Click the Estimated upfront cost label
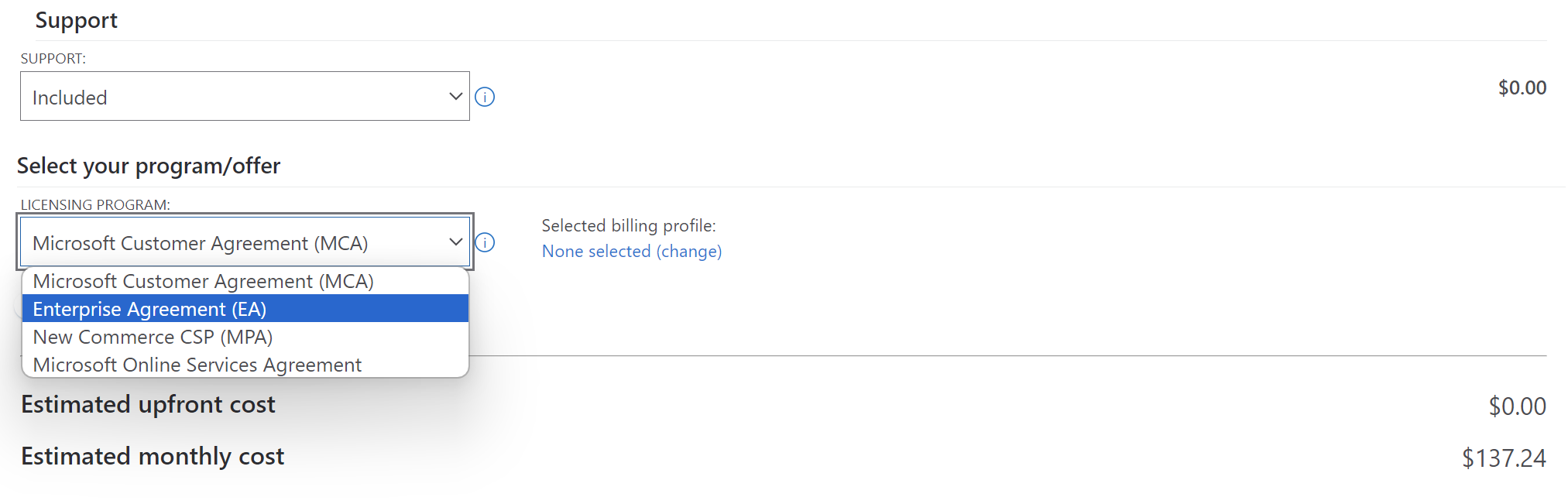 [148, 404]
